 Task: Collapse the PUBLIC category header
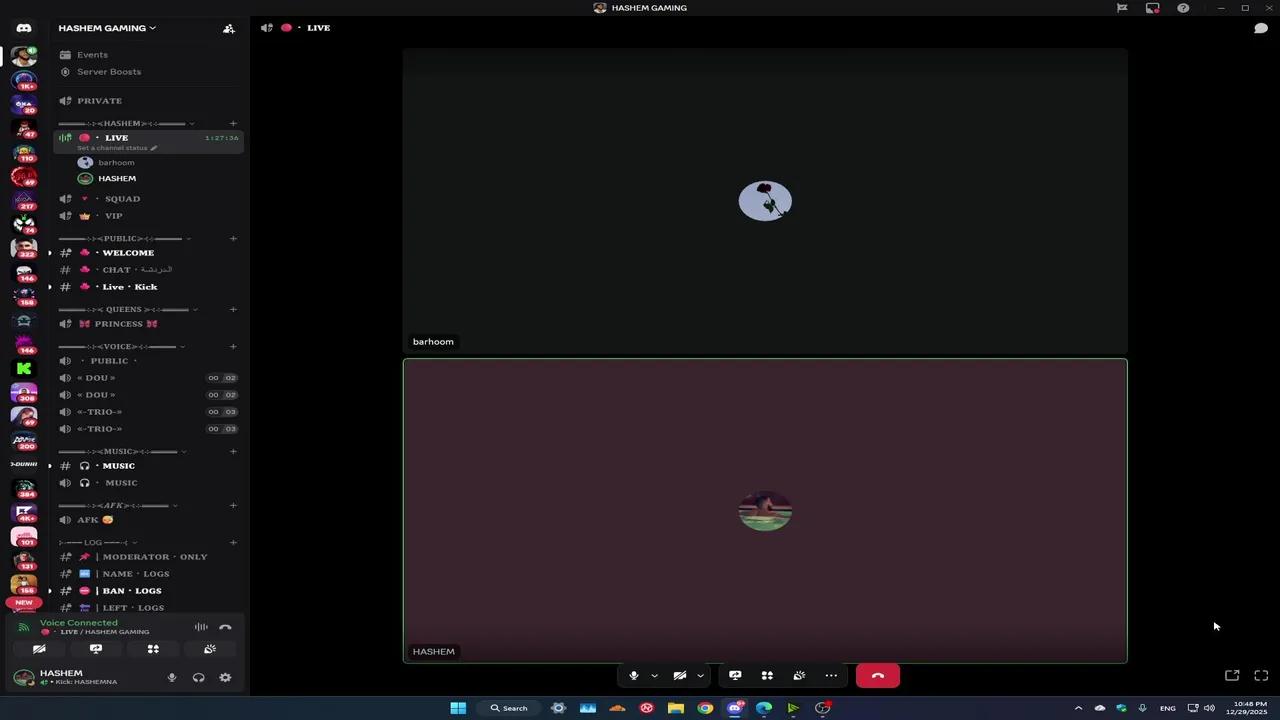click(x=124, y=239)
